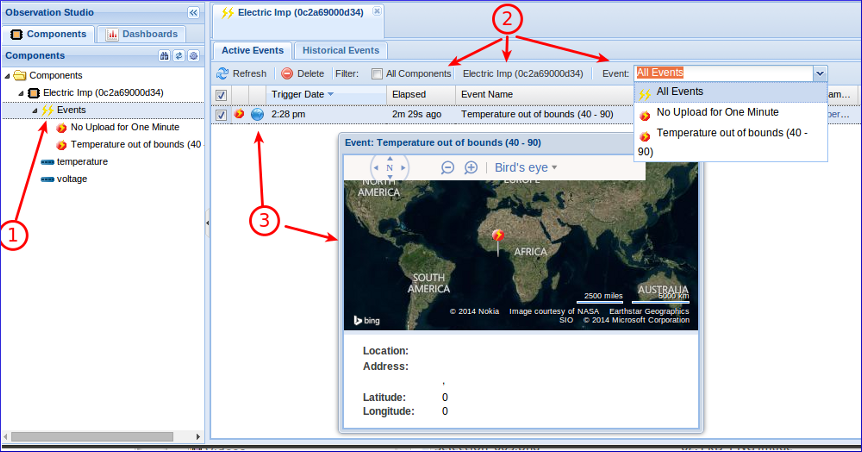Select the voltage item in component tree
Screen dimensions: 862x452
(71, 179)
